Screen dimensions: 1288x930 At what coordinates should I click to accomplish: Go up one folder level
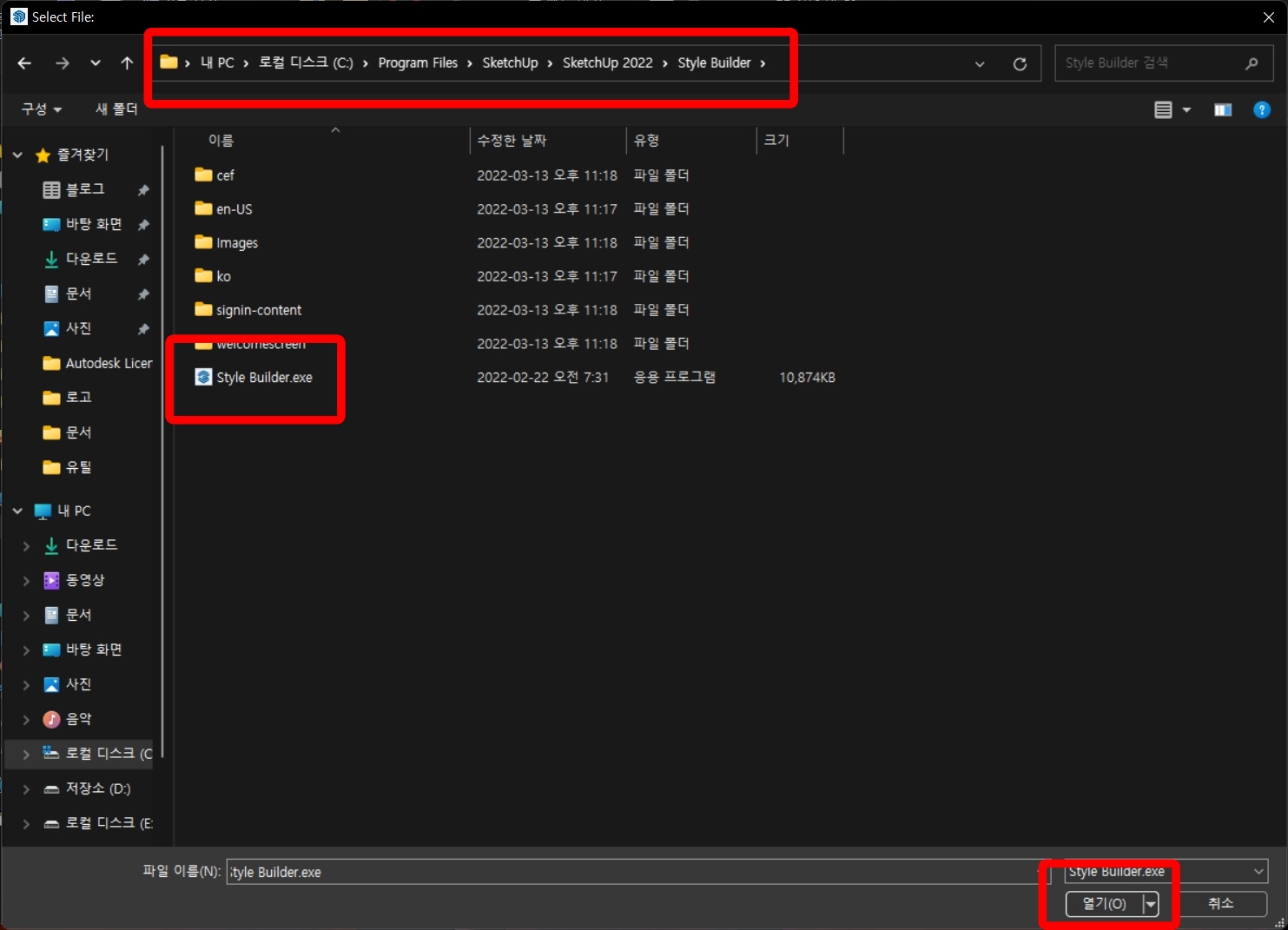click(x=127, y=63)
